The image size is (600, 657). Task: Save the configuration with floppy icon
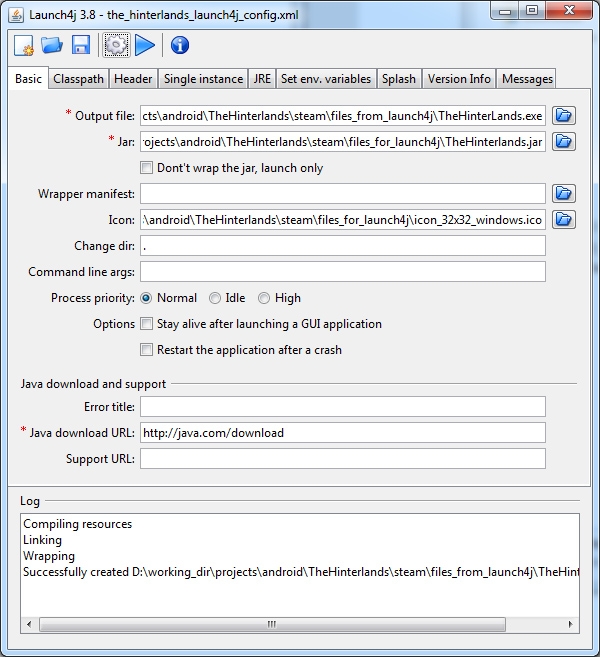click(x=81, y=45)
